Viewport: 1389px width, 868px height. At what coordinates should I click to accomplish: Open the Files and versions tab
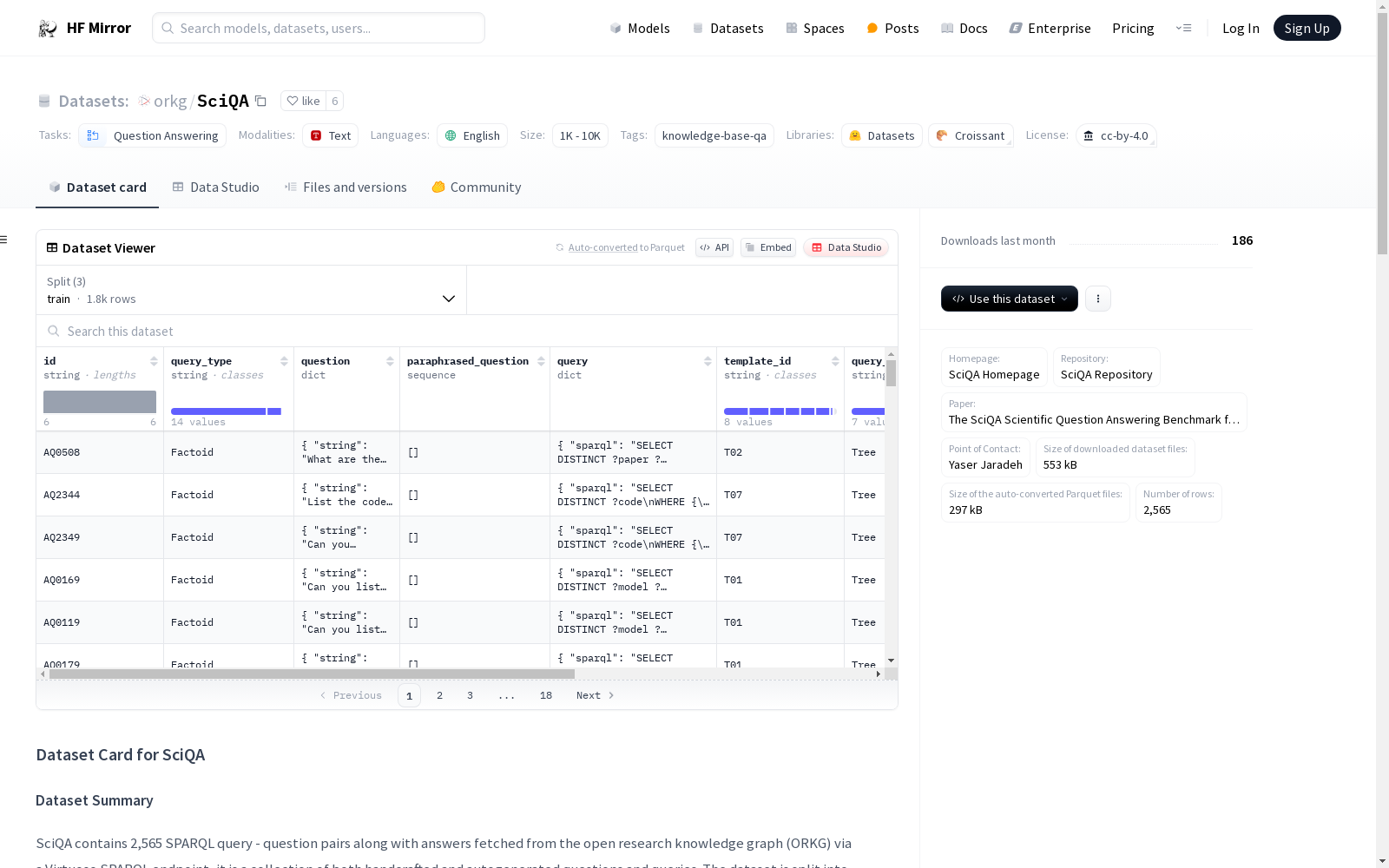click(x=346, y=187)
